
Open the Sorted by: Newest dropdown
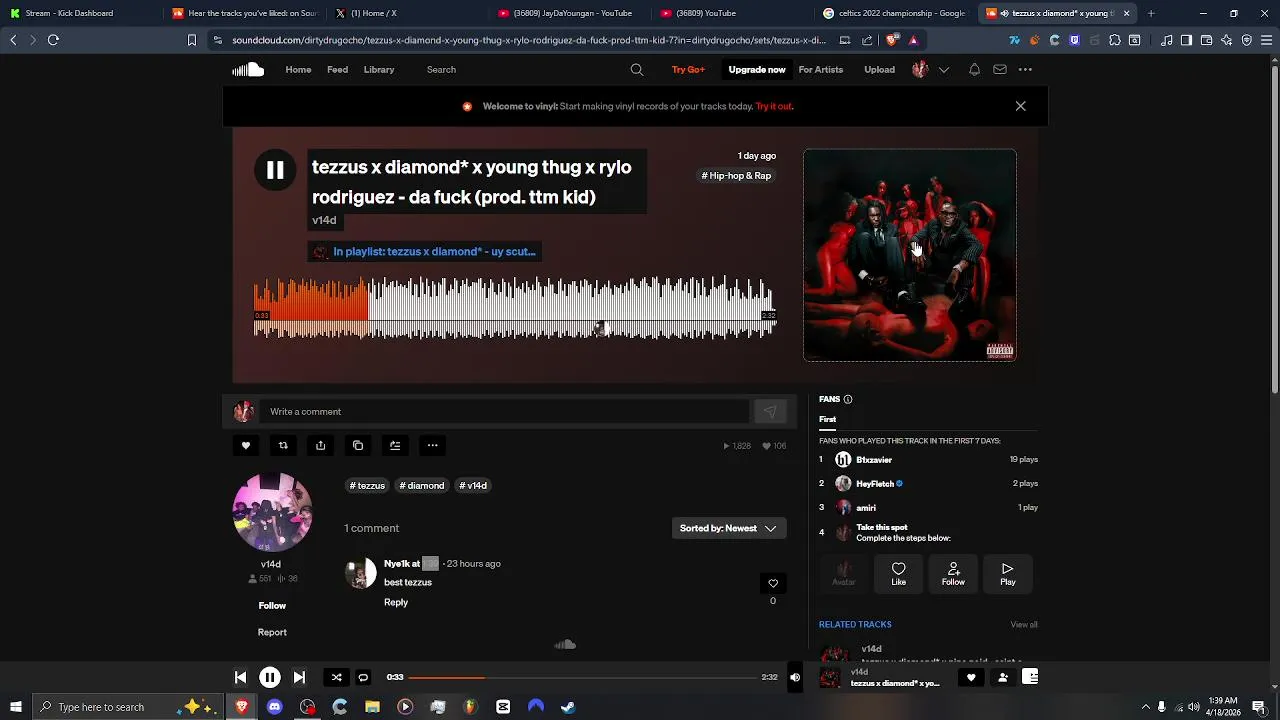click(729, 528)
